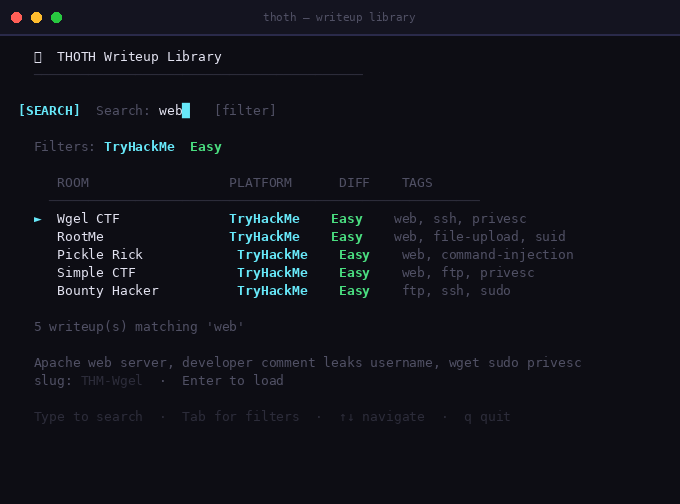This screenshot has width=680, height=504.
Task: Click tags 'web, file-upload, suid'
Action: [x=479, y=237]
